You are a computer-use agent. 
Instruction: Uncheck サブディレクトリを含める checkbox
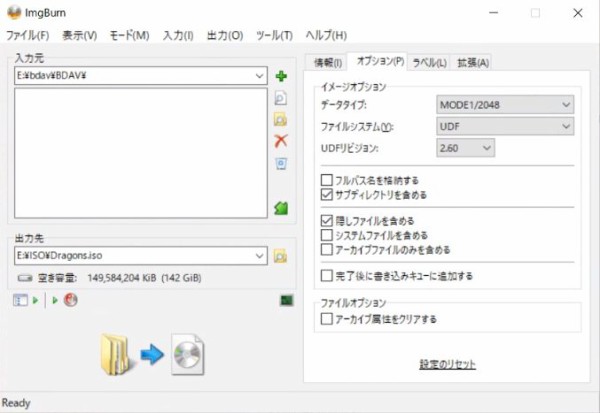tap(326, 194)
